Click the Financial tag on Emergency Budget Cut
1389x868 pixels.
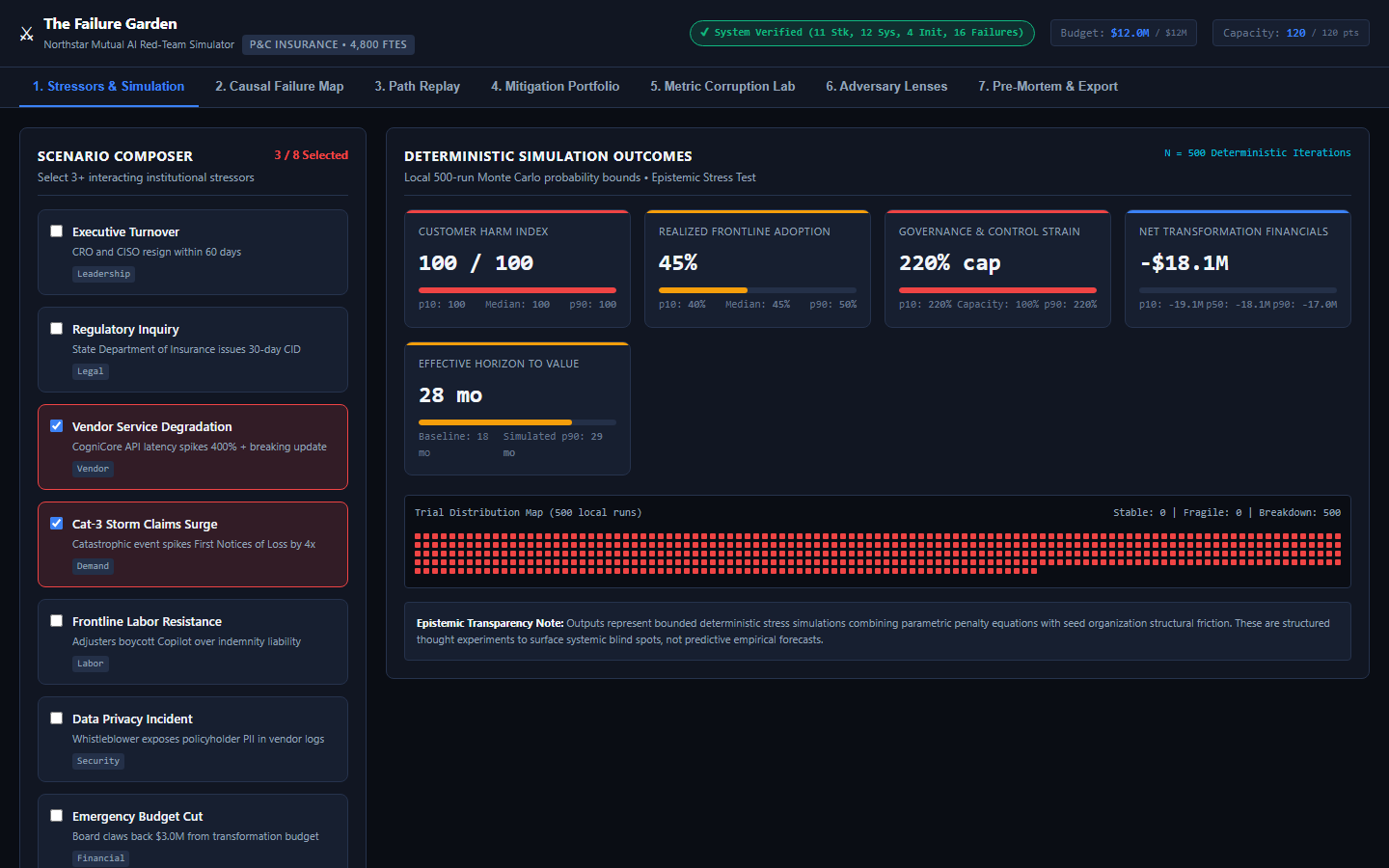101,858
